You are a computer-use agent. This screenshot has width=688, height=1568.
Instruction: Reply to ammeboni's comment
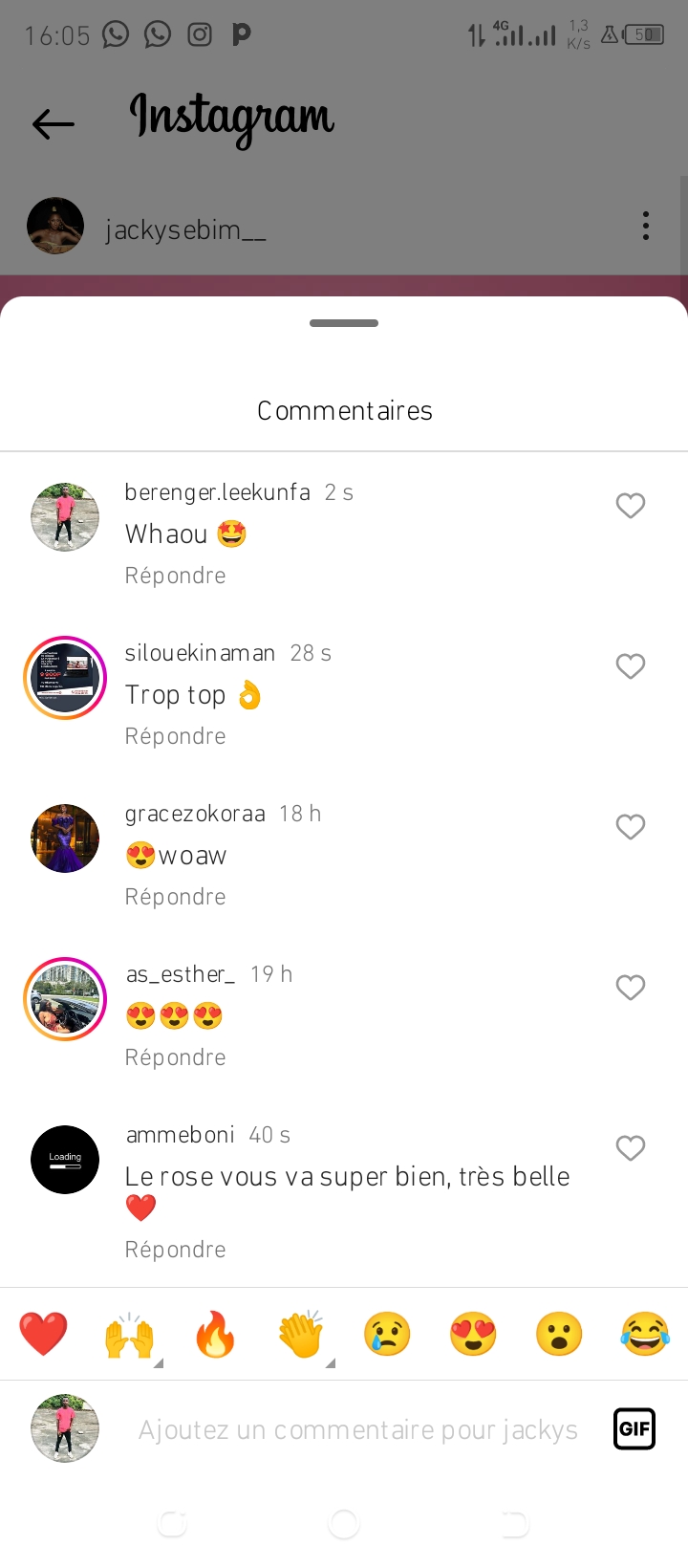176,1250
